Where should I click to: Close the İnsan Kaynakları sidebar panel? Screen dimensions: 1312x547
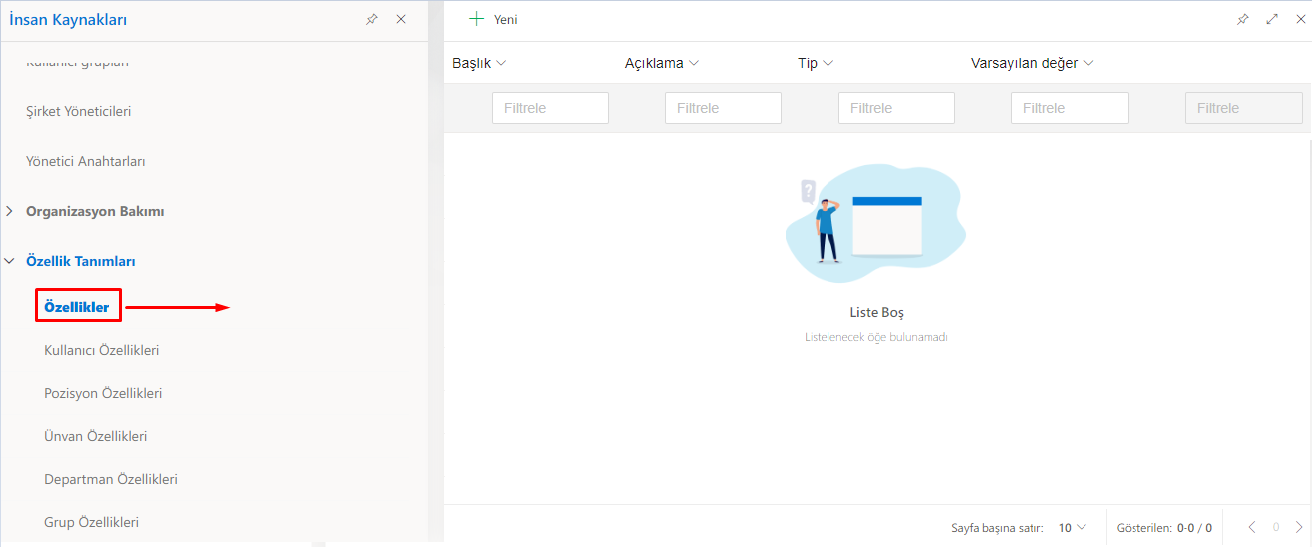coord(401,19)
